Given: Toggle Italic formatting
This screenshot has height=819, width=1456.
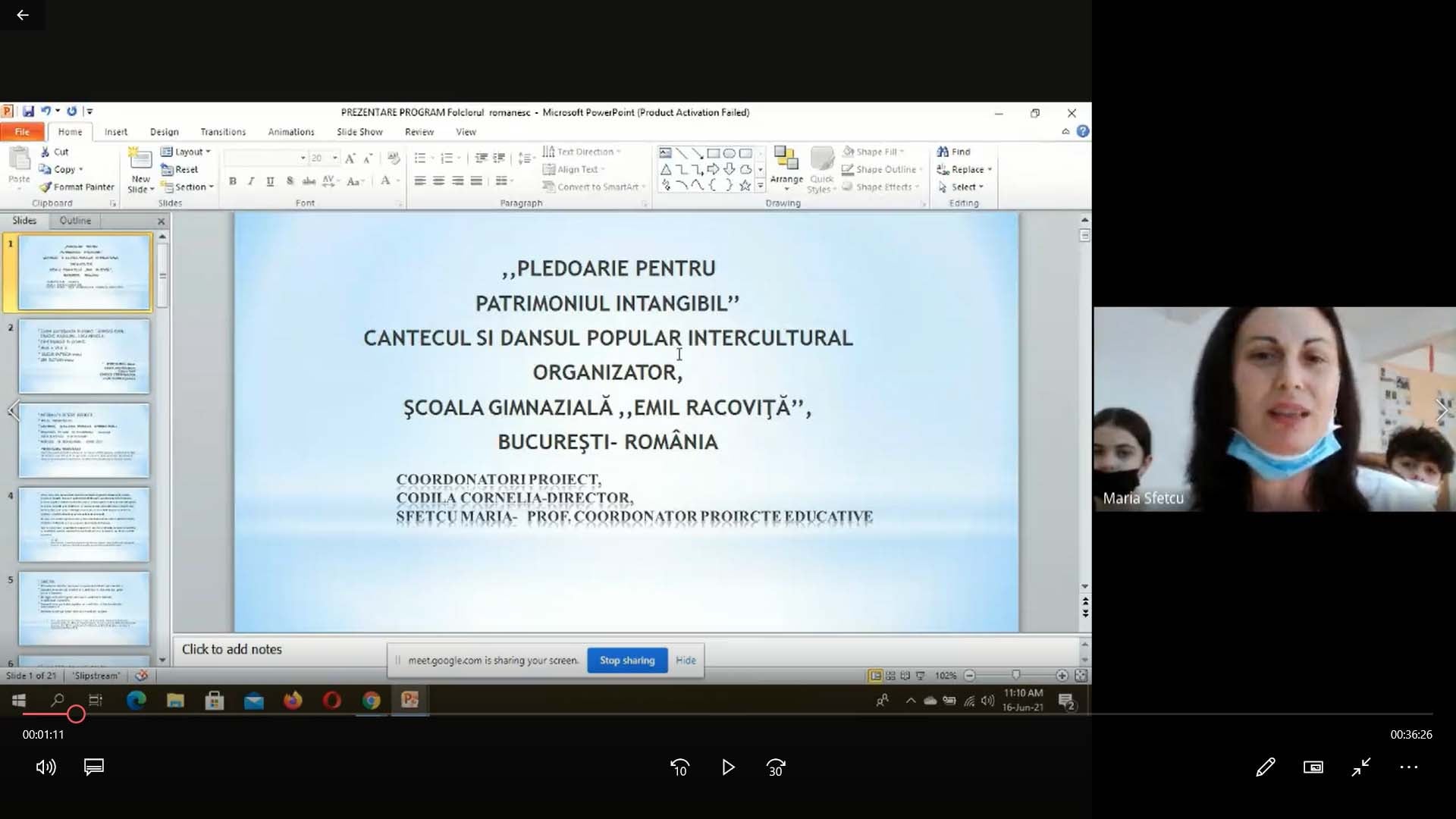Looking at the screenshot, I should pyautogui.click(x=251, y=181).
